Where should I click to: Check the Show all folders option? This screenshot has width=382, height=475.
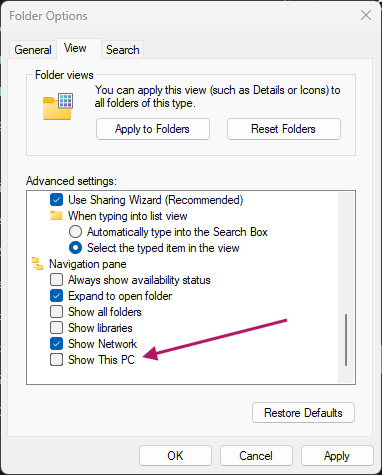[x=56, y=312]
